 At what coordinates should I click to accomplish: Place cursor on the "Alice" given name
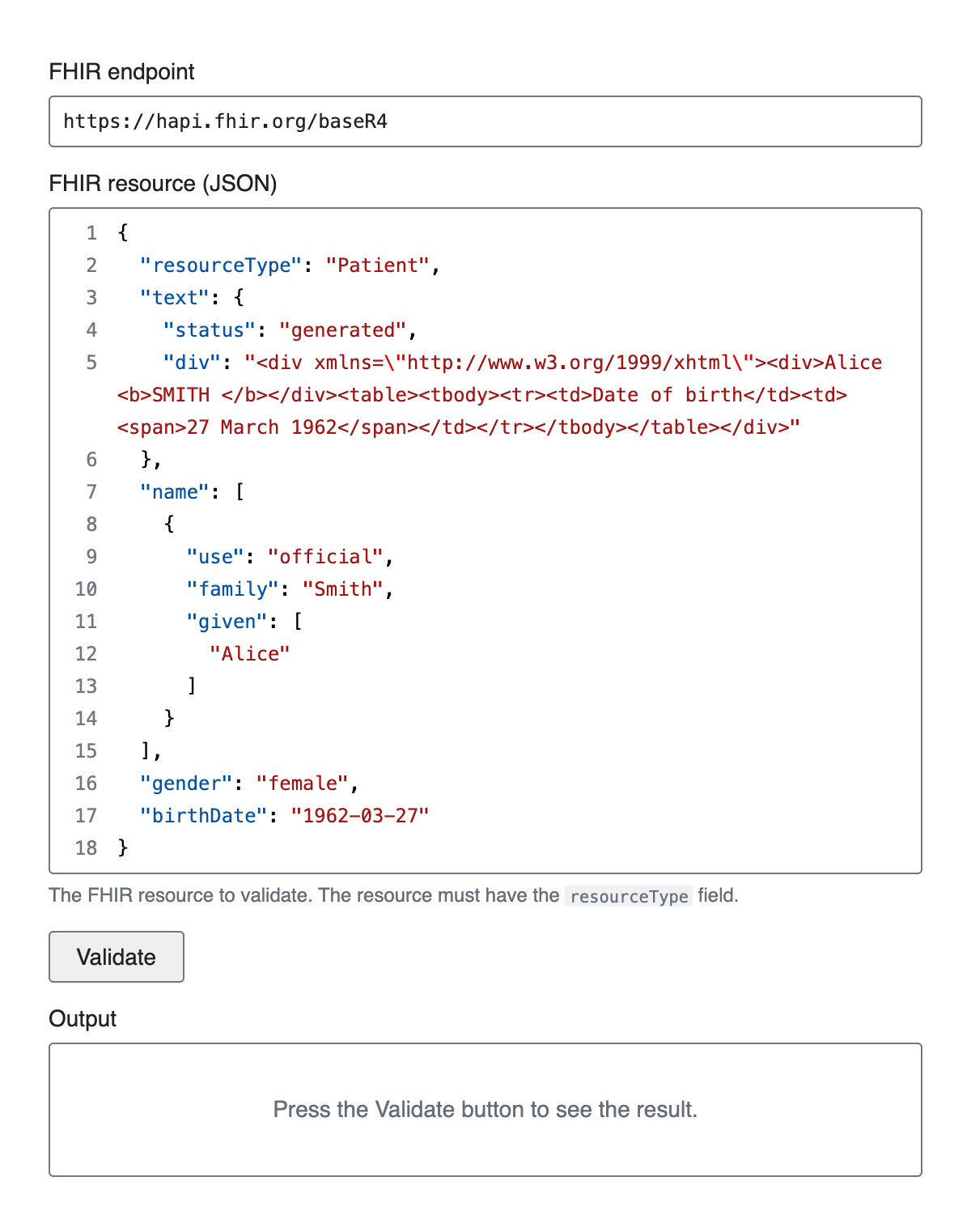point(250,654)
